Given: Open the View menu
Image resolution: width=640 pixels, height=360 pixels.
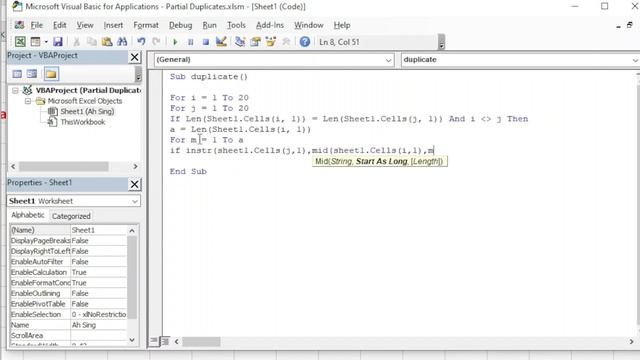Looking at the screenshot, I should point(85,25).
